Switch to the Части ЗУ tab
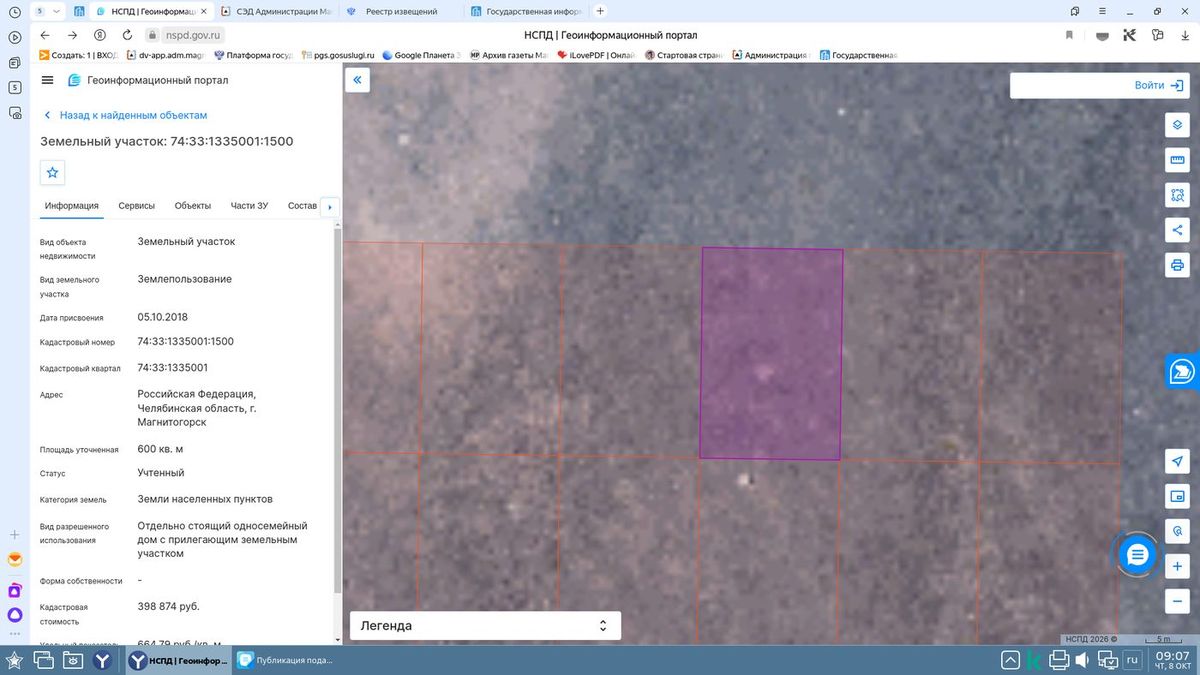This screenshot has width=1200, height=675. pyautogui.click(x=249, y=206)
